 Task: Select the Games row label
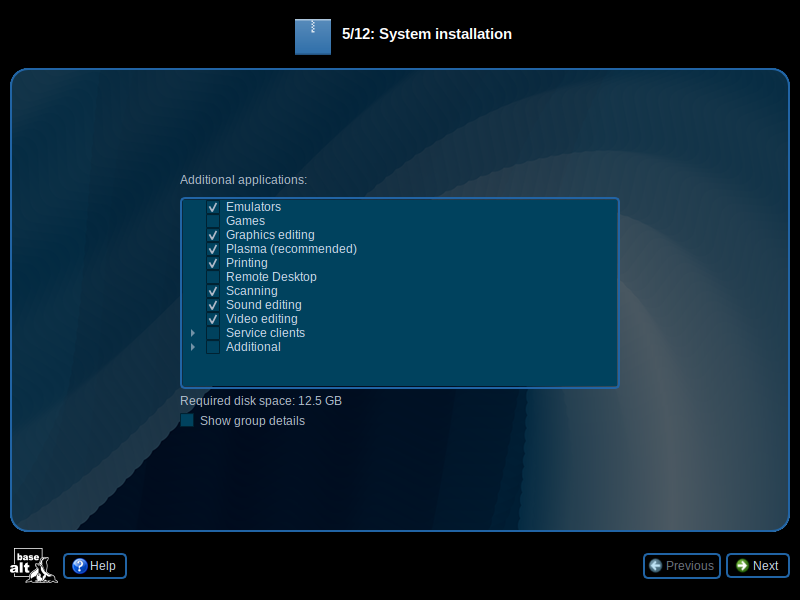tap(245, 221)
